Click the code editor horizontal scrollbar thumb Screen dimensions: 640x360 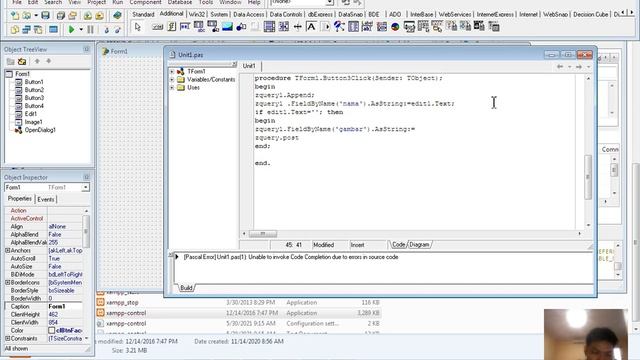(x=263, y=234)
